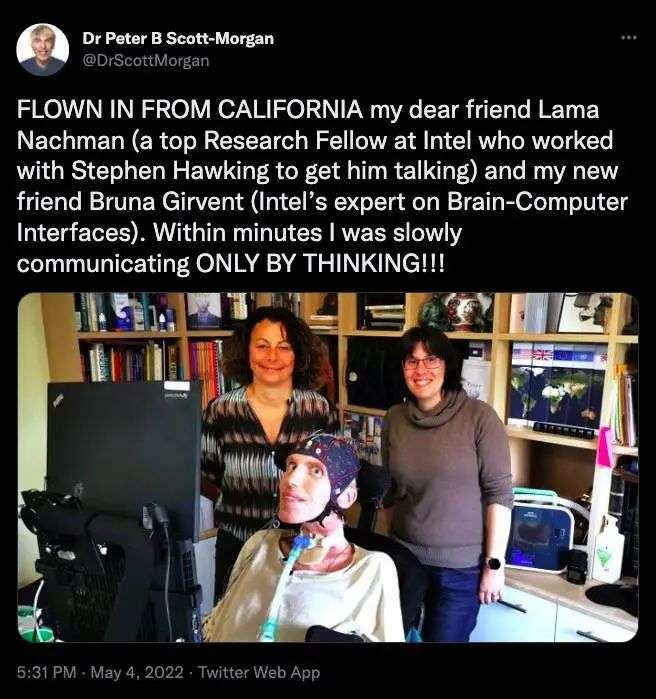The image size is (656, 699).
Task: Click the name Stephen Hawking in tweet
Action: click(170, 171)
